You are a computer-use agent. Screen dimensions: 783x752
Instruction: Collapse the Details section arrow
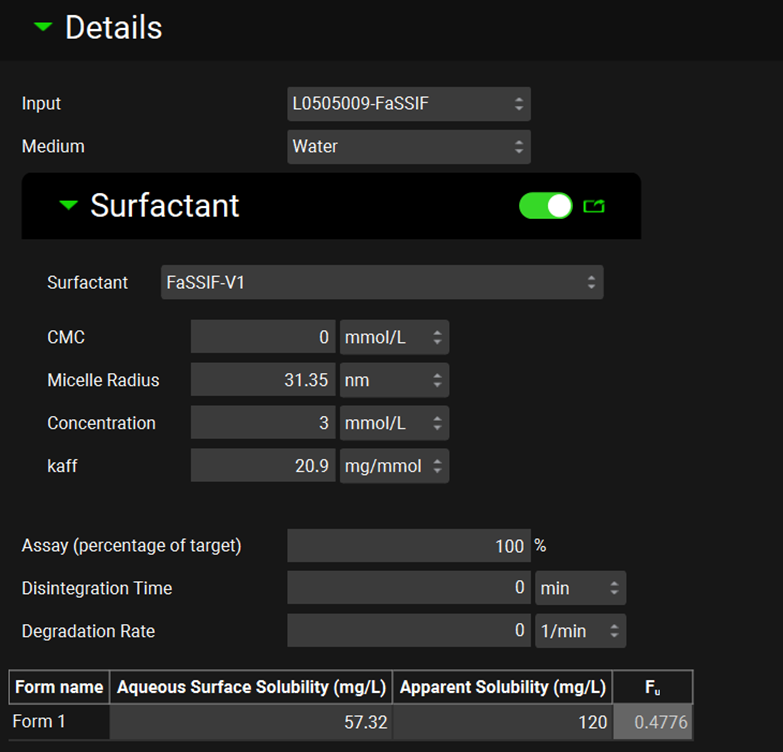pyautogui.click(x=42, y=28)
